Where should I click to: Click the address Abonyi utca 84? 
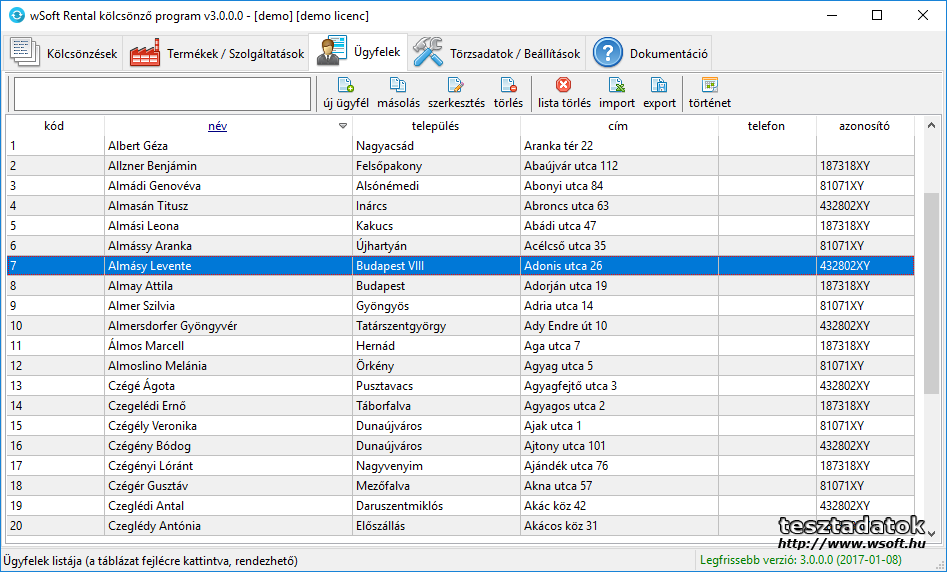point(563,185)
